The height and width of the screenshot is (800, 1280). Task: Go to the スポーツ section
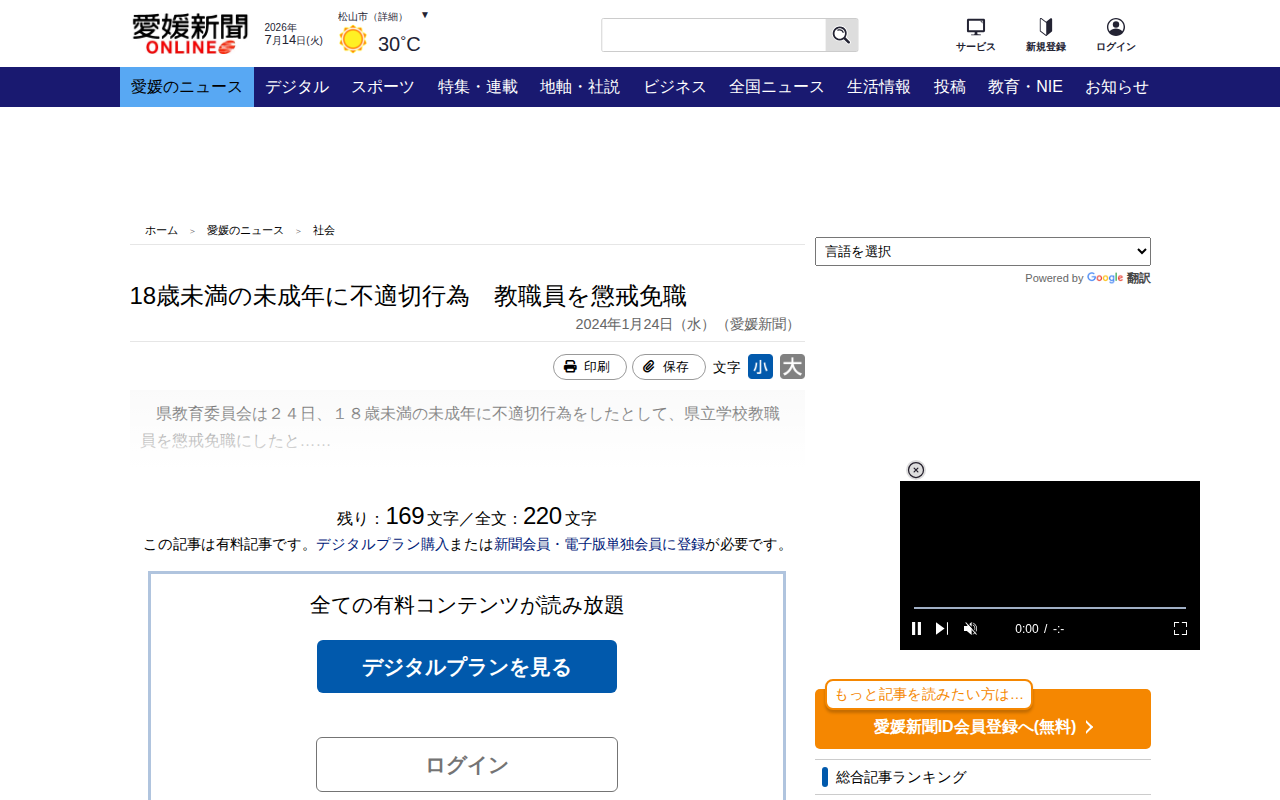tap(383, 87)
